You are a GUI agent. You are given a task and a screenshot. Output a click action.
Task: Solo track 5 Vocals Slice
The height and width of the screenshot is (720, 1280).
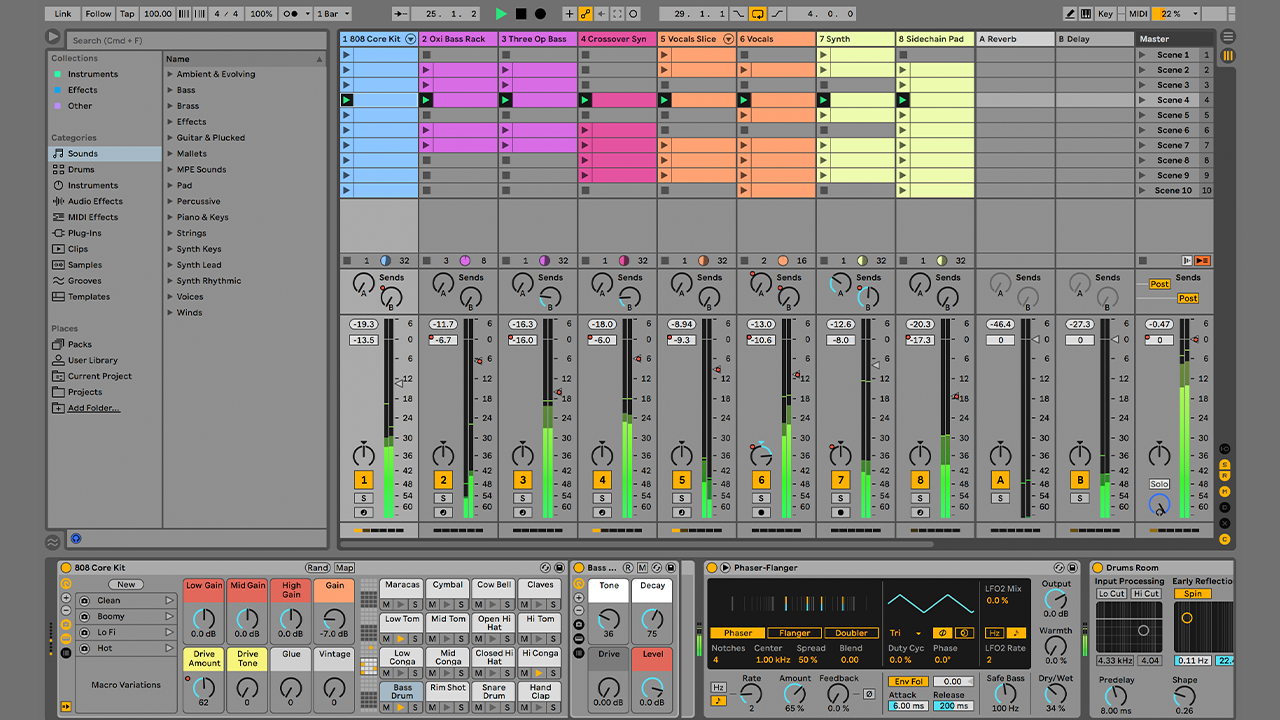681,498
